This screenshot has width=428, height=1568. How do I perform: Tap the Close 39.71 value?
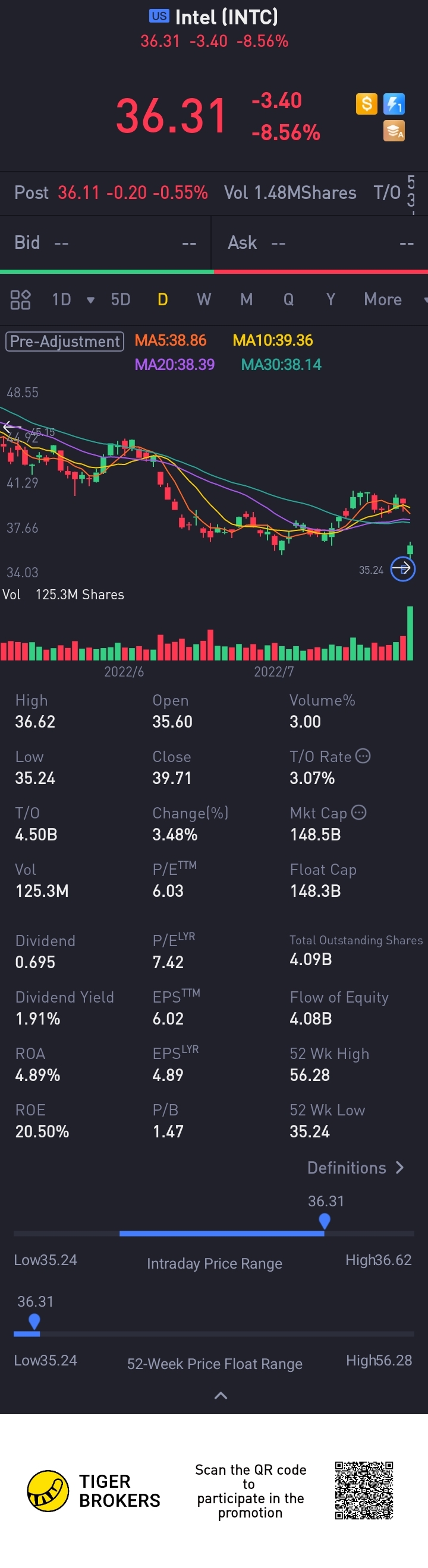coord(172,778)
